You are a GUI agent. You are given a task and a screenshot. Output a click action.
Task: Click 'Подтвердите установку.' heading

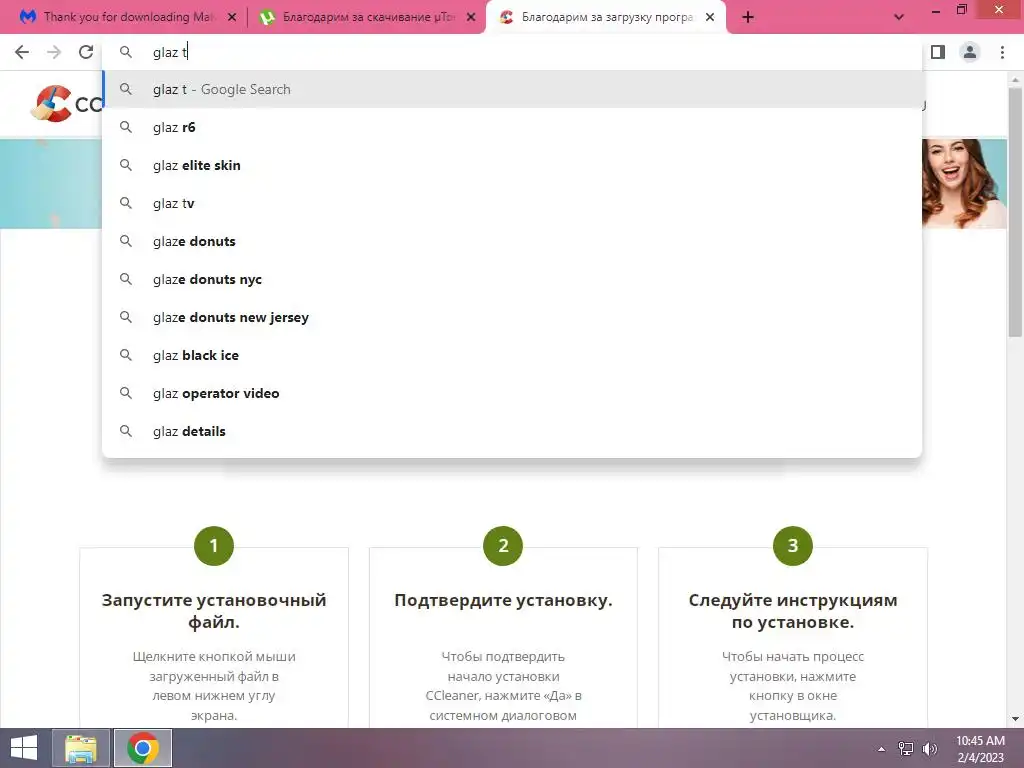click(x=503, y=600)
